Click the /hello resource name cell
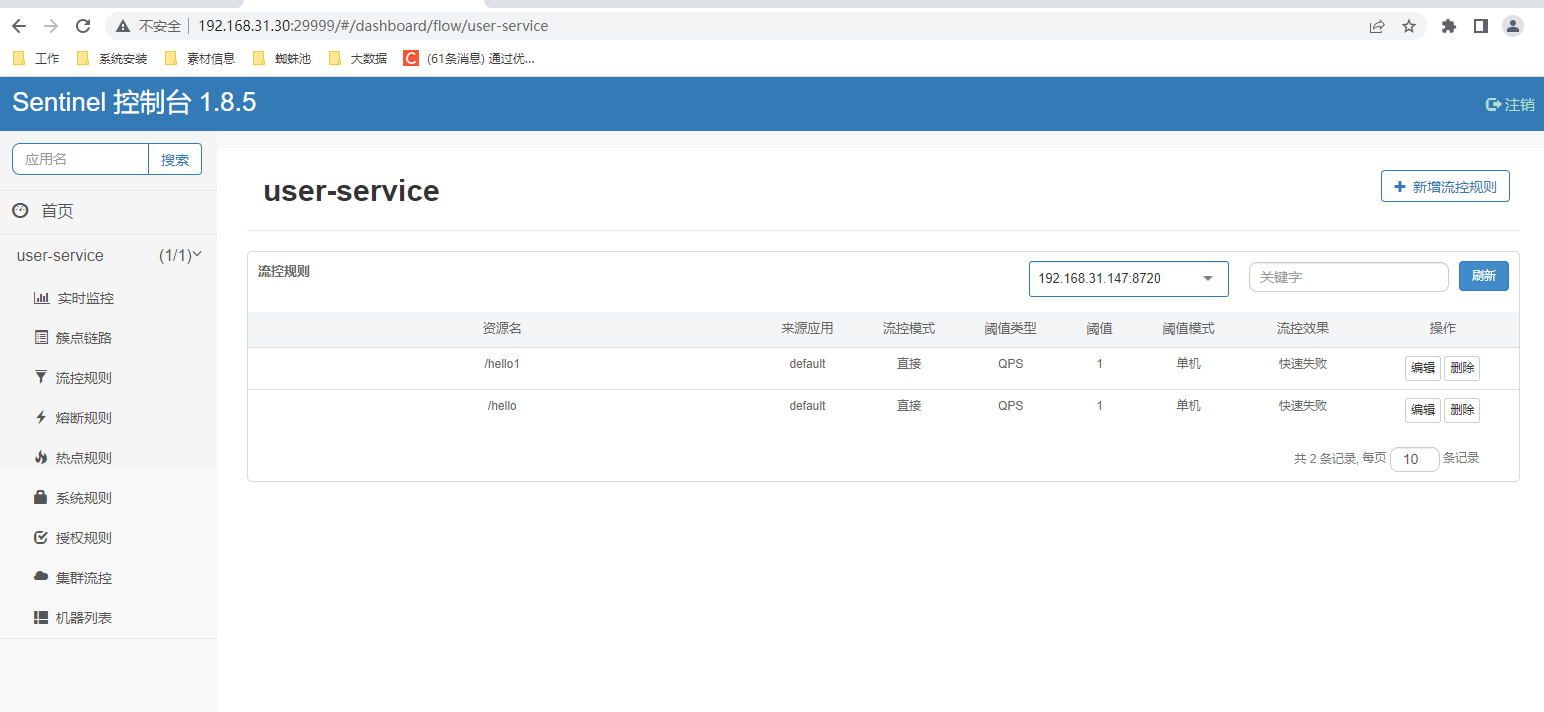The width and height of the screenshot is (1544, 712). pos(502,406)
